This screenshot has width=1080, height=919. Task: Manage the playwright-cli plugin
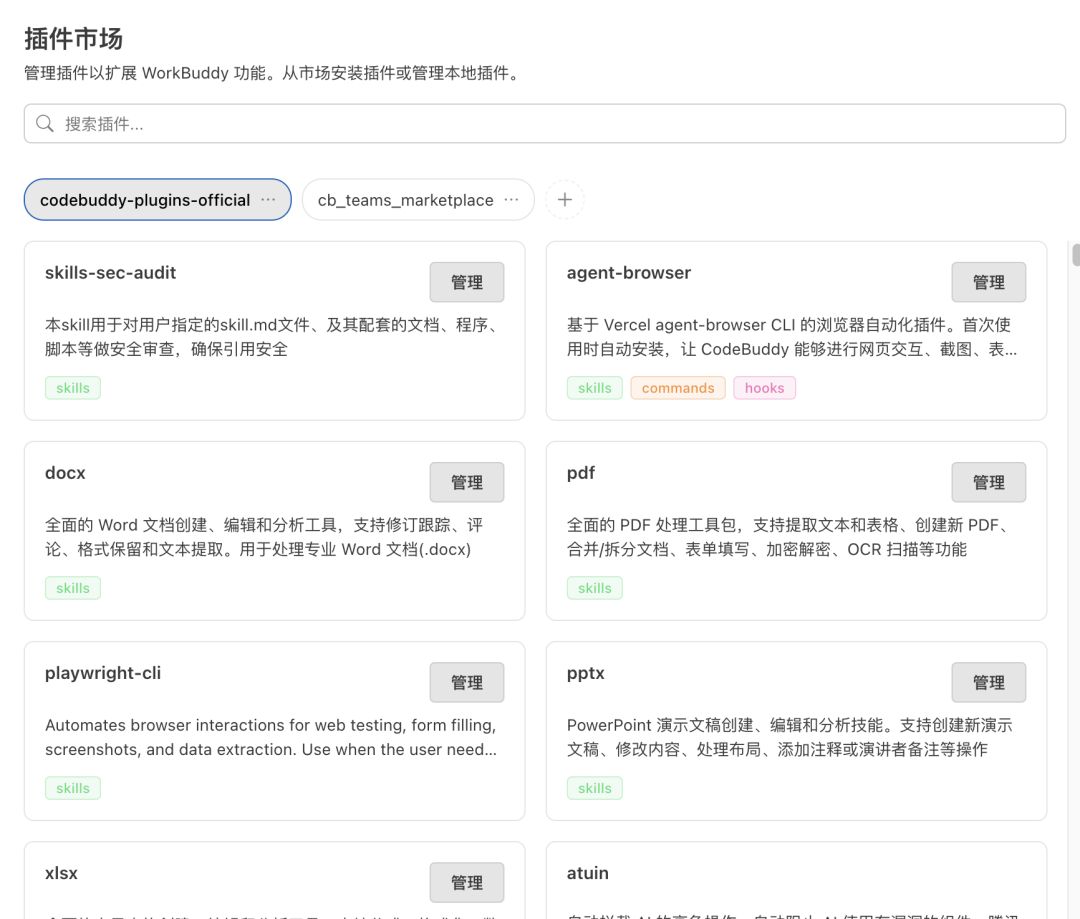[467, 683]
